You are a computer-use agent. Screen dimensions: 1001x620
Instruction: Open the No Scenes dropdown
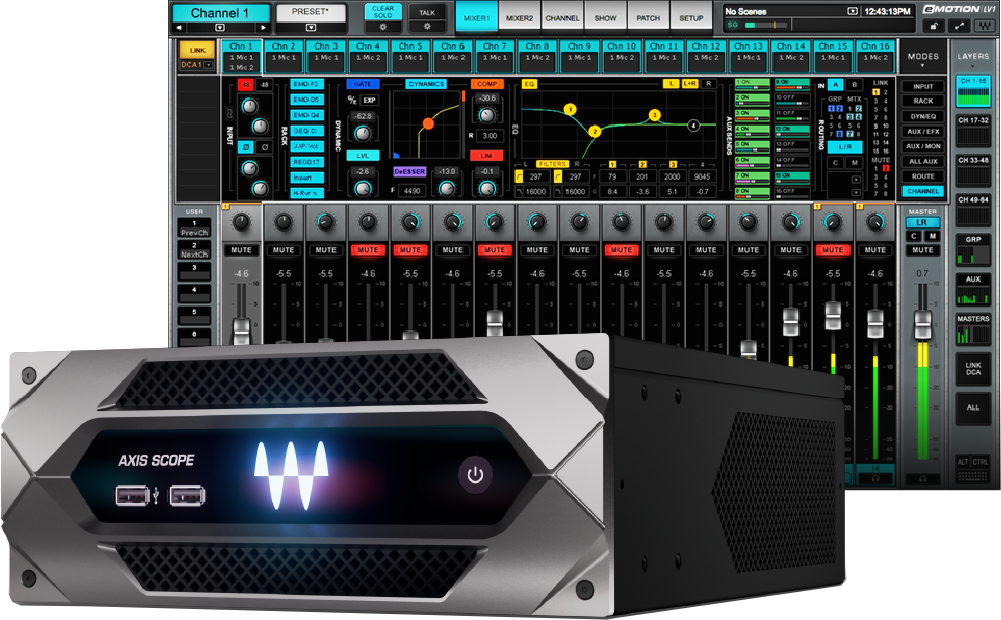click(851, 10)
